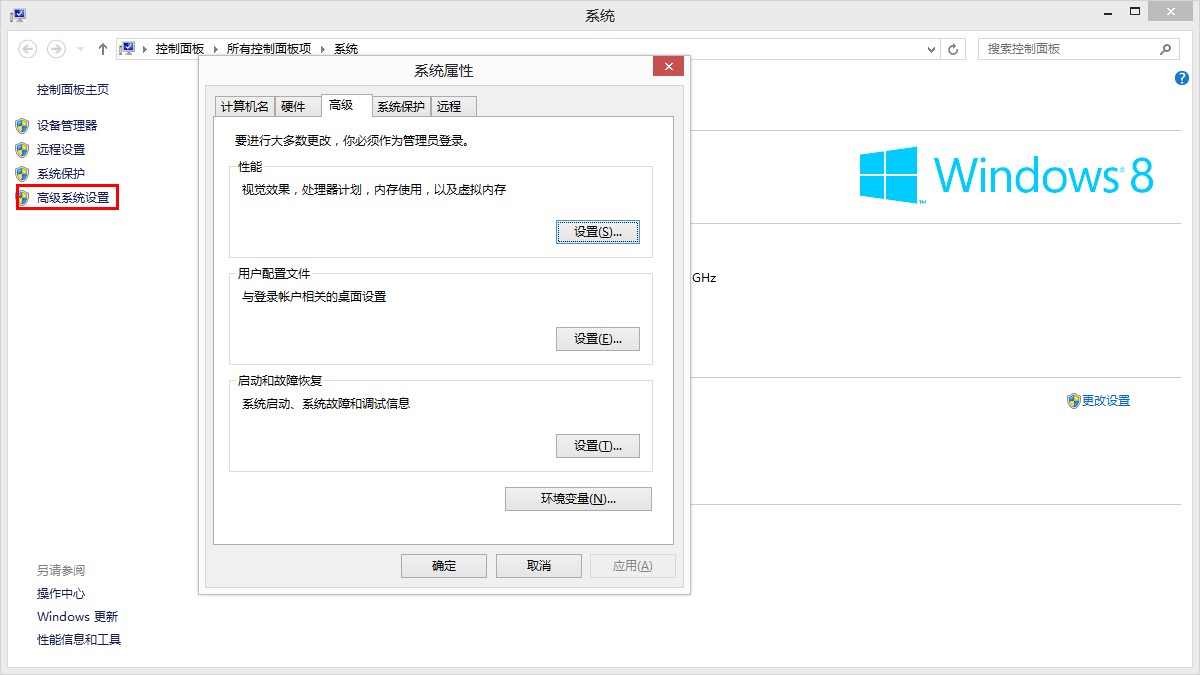Open the recent locations dropdown arrow
1200x675 pixels.
pyautogui.click(x=80, y=49)
